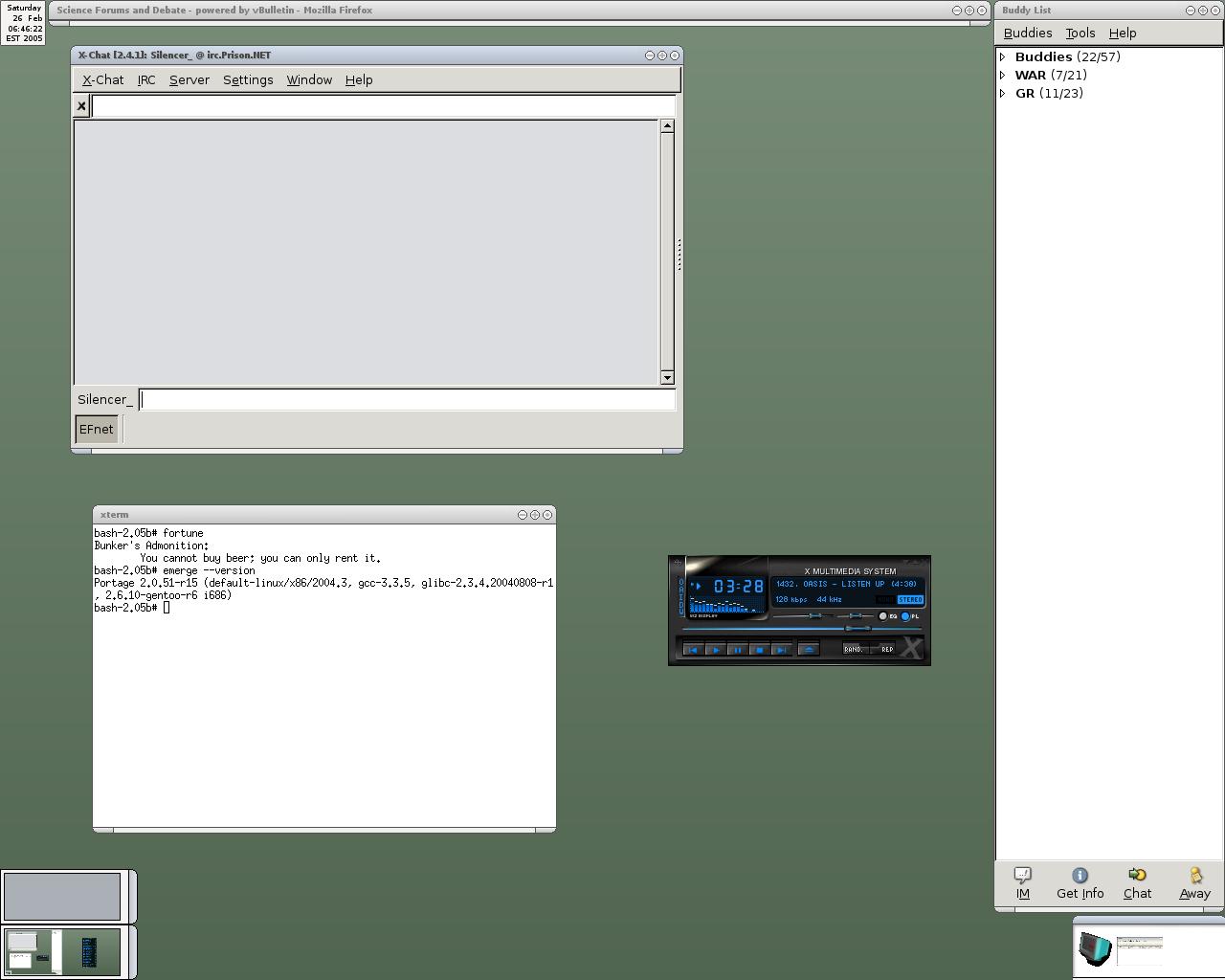Toggle the XMMS equalizer (EQ) button
This screenshot has height=980, width=1225.
click(883, 616)
